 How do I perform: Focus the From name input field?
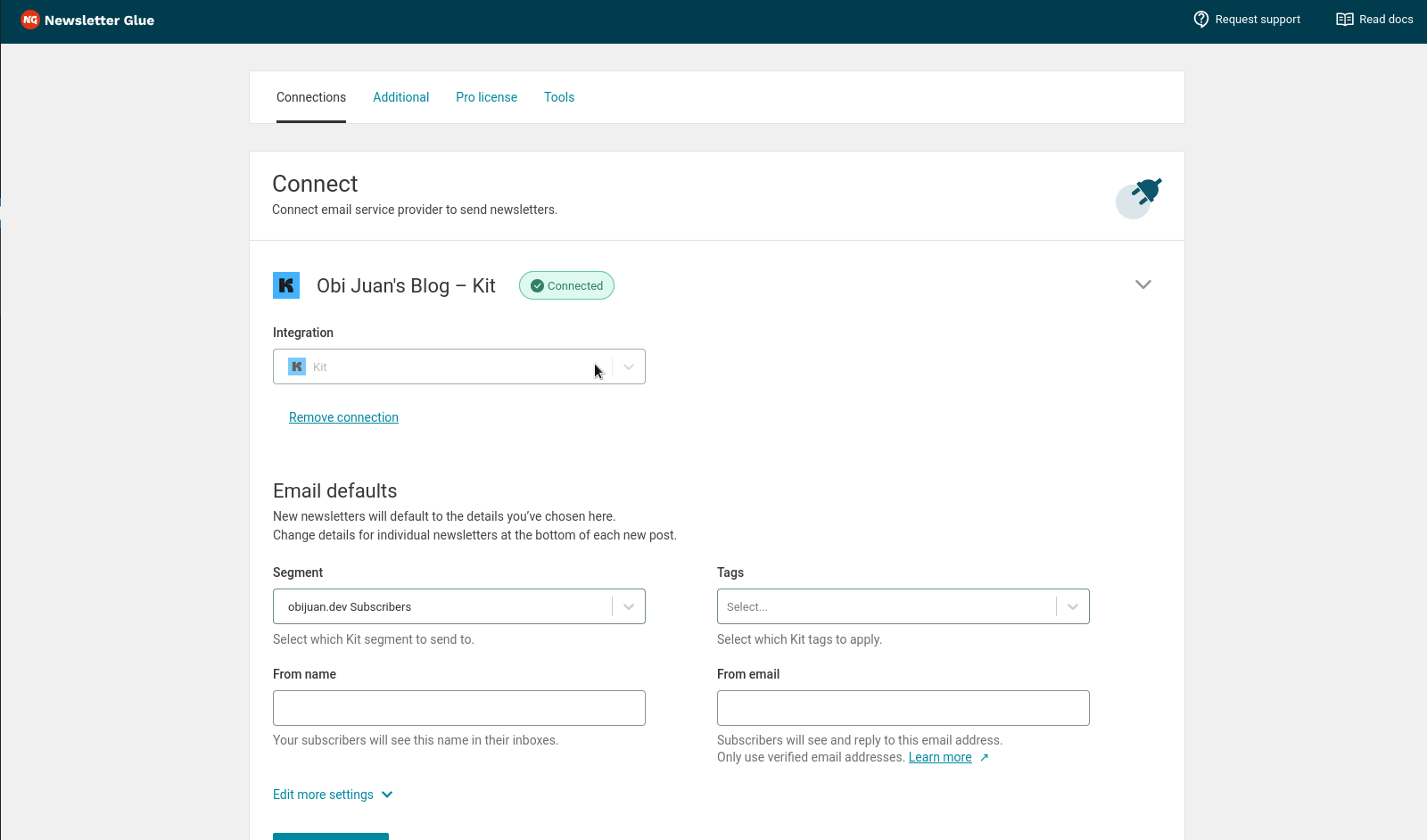(x=459, y=708)
